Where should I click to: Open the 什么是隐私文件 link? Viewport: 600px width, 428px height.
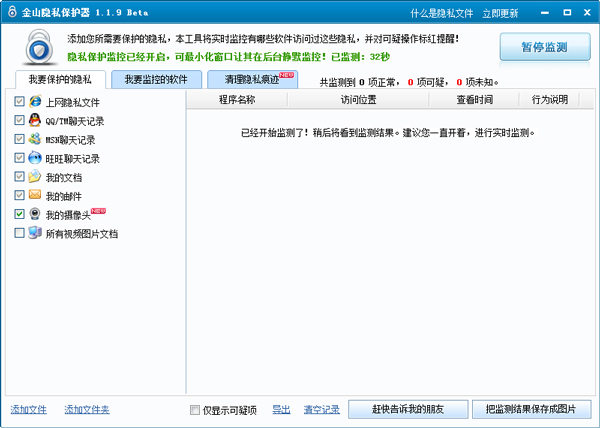coord(442,13)
